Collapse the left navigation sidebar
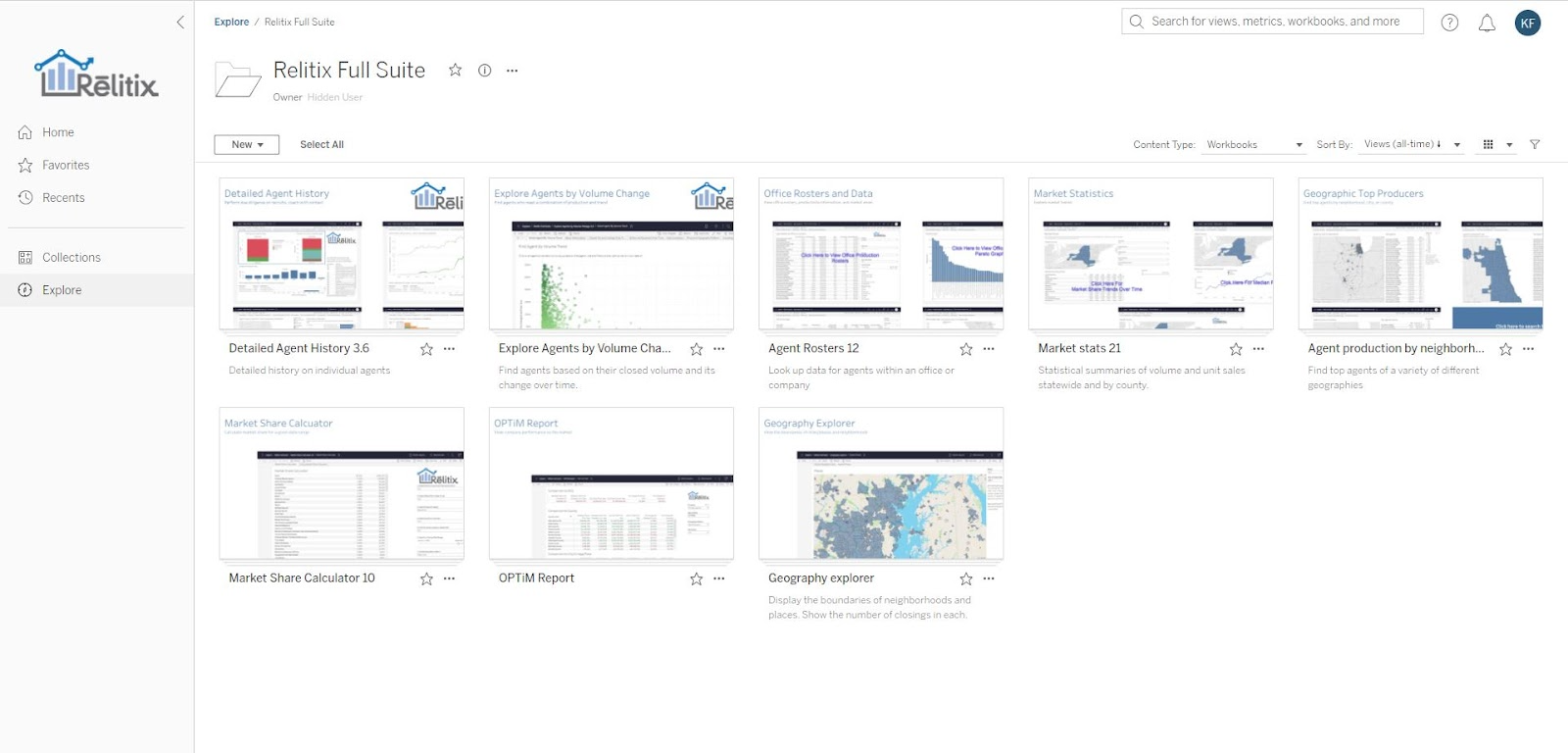Screen dimensions: 1568x753 (180, 22)
